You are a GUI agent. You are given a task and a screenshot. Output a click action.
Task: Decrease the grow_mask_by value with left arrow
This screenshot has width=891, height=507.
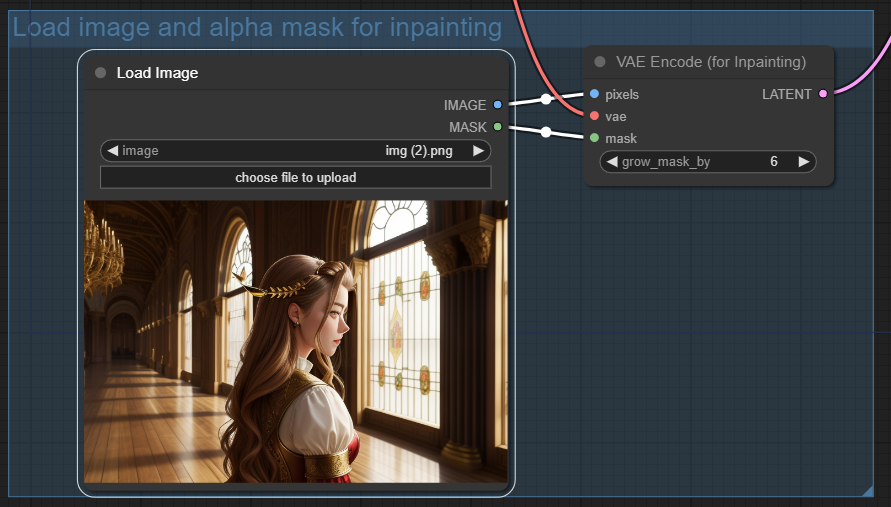(x=612, y=161)
